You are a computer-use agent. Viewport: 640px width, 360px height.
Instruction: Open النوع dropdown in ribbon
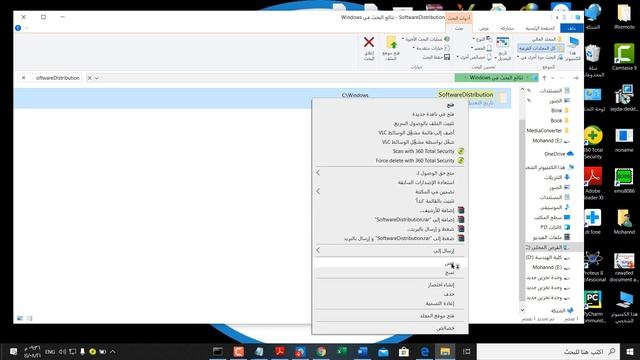(x=482, y=39)
